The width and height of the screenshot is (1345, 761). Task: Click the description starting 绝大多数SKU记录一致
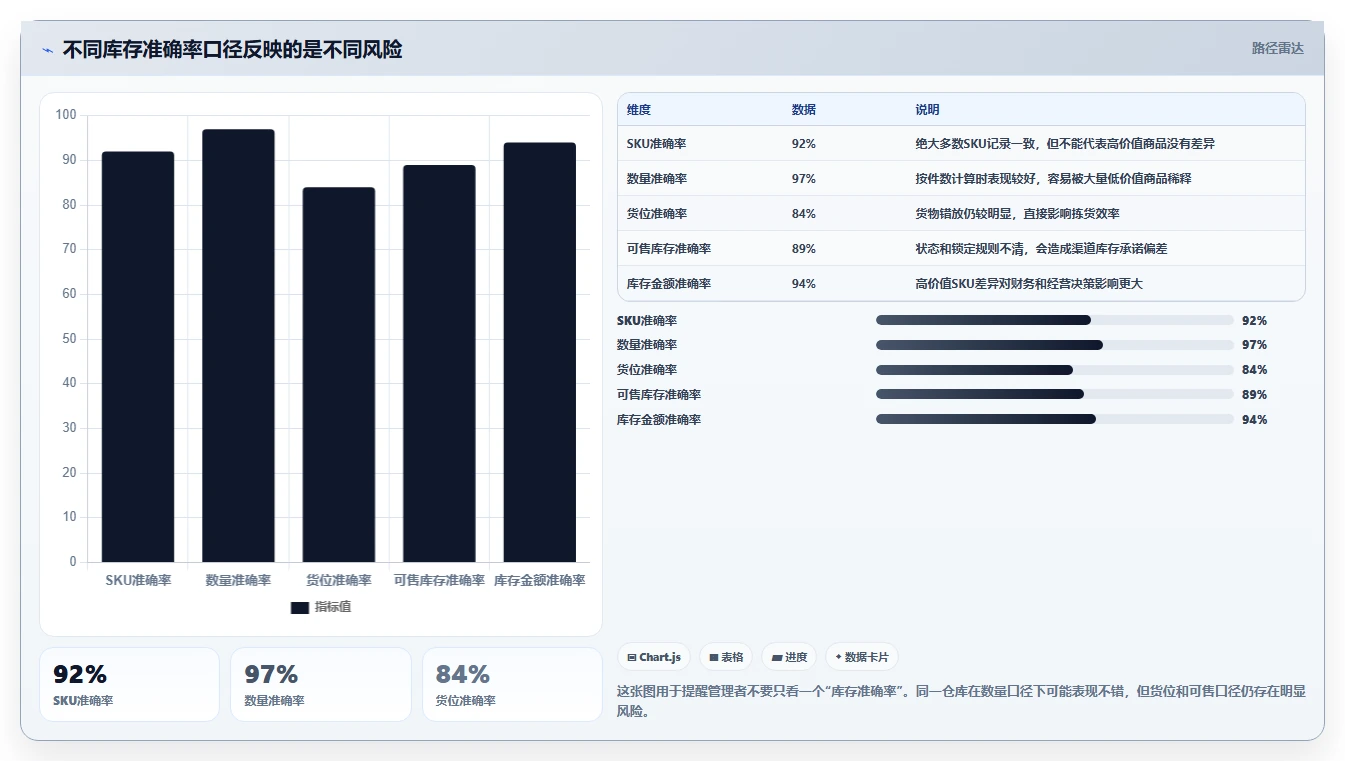click(1065, 144)
